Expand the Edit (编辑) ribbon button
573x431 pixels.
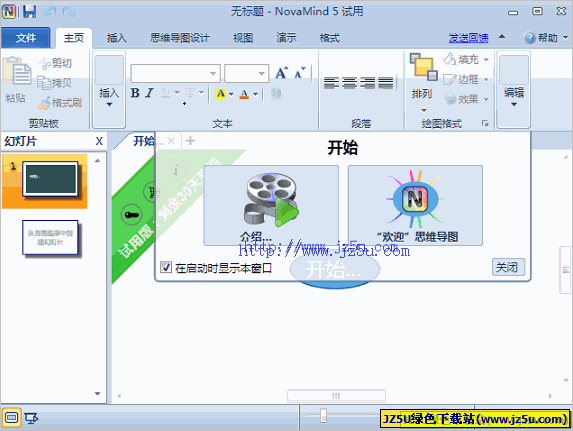tap(514, 91)
